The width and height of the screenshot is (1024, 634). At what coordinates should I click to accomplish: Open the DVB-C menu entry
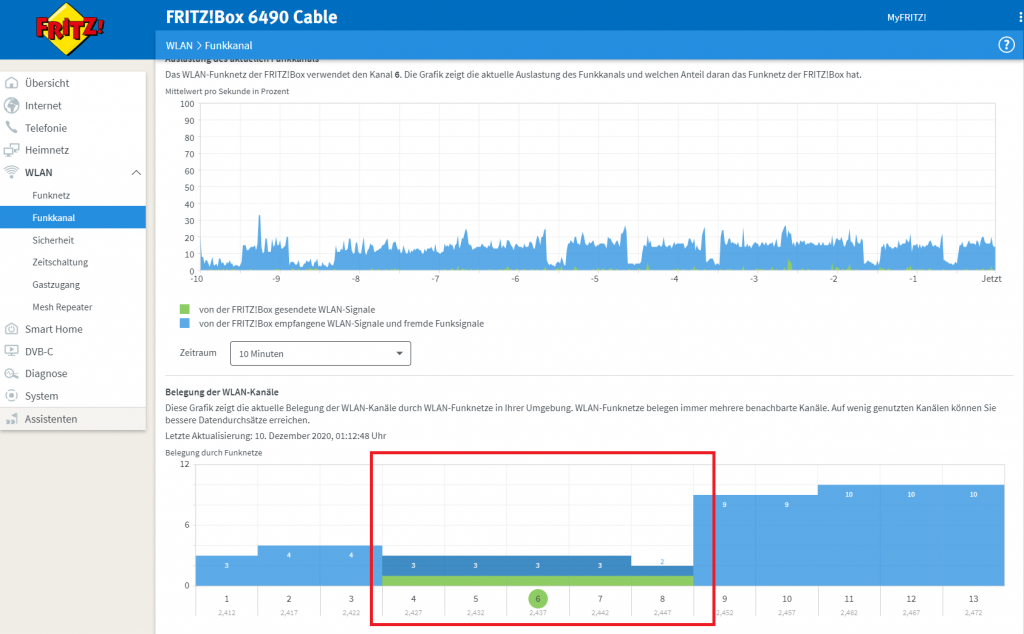[39, 351]
